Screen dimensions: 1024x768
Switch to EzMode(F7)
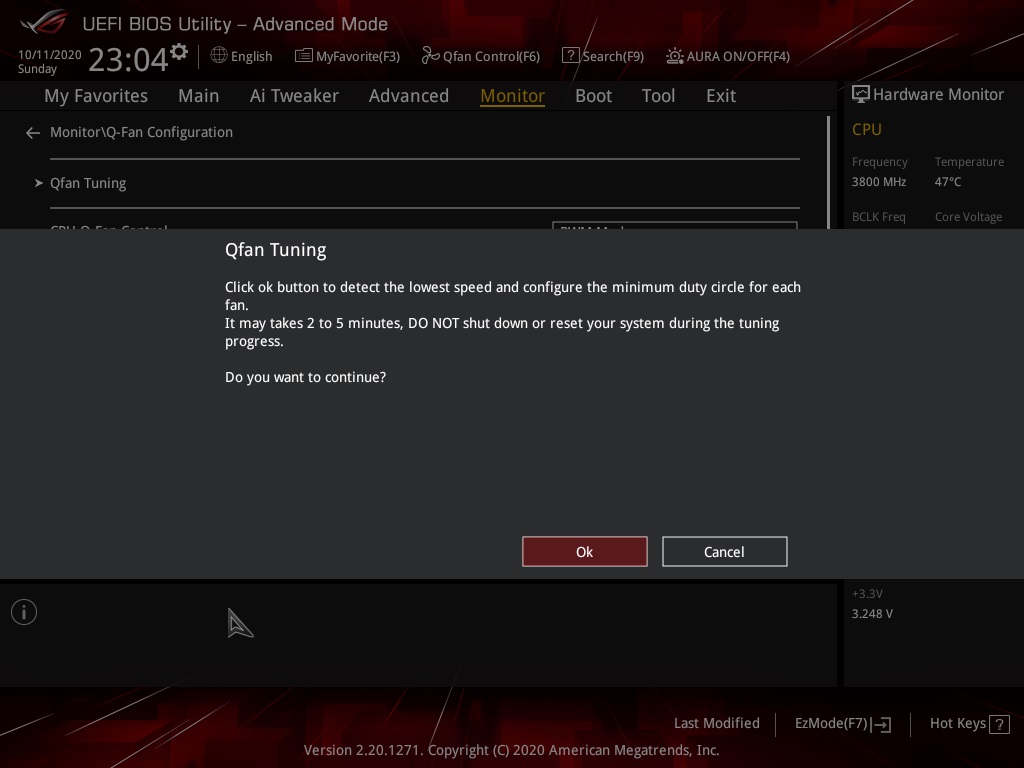tap(842, 724)
